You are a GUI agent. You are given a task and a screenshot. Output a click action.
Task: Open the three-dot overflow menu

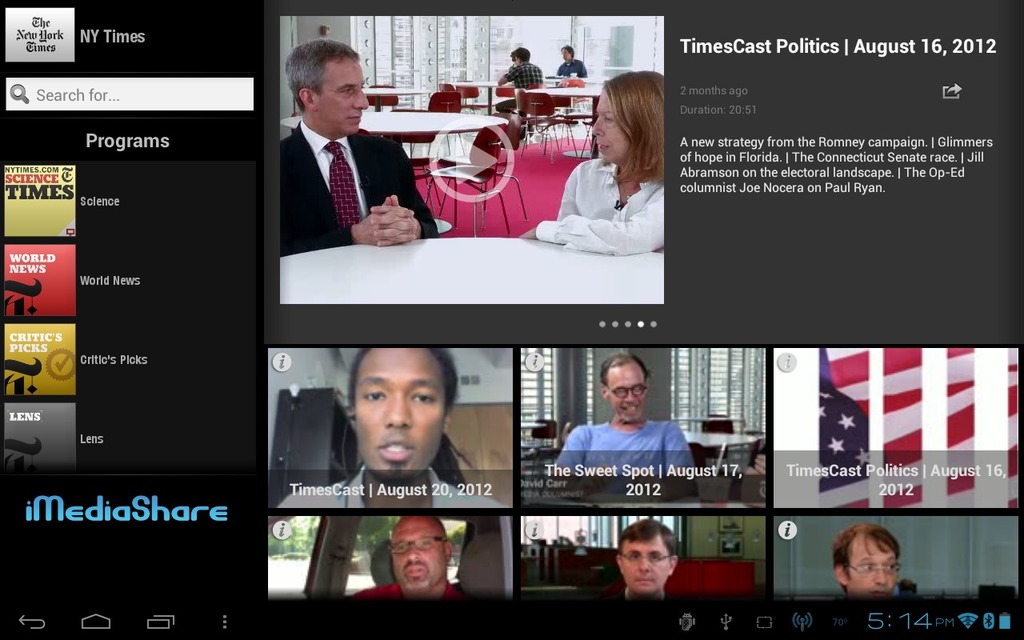click(225, 622)
